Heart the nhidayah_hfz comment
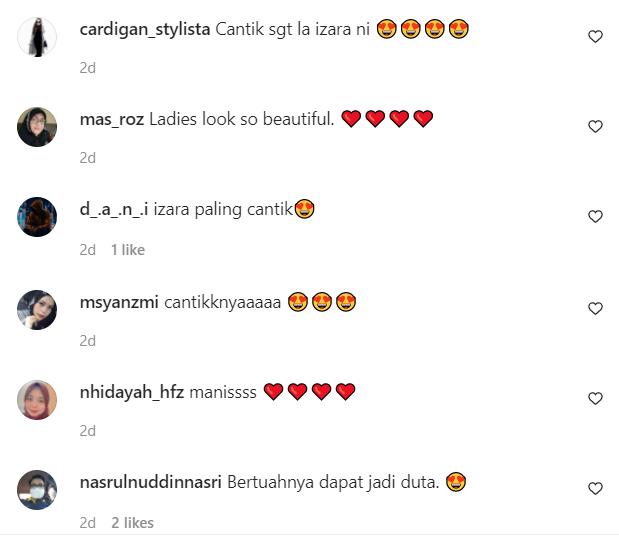The image size is (619, 537). point(595,398)
